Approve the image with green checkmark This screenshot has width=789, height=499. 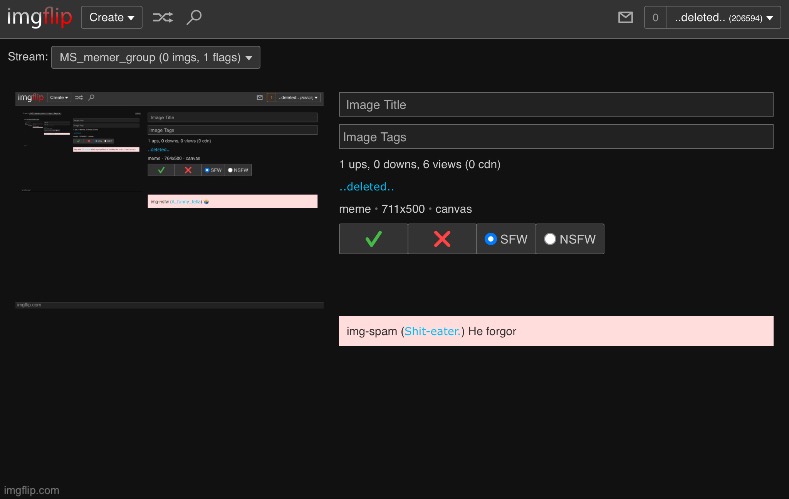[373, 239]
